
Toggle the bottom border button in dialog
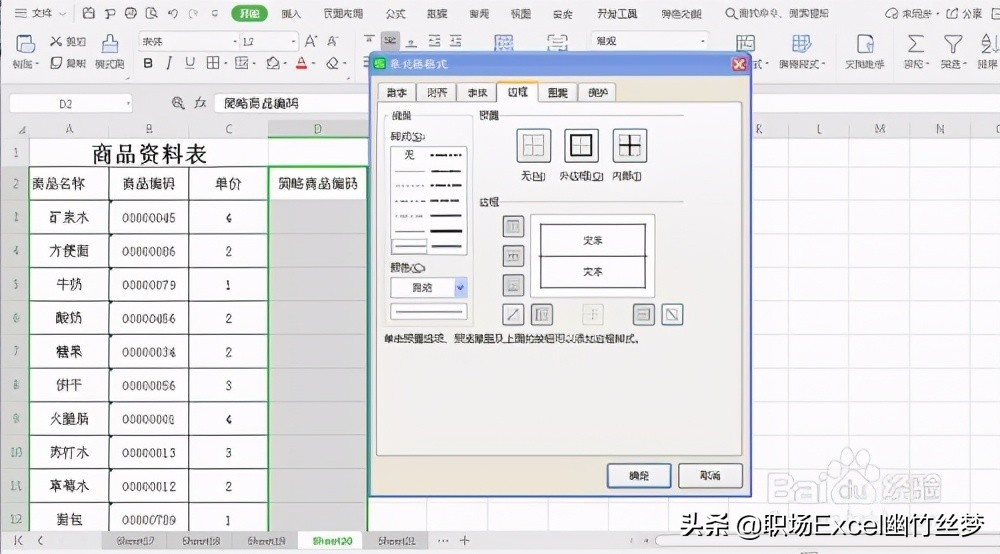tap(513, 285)
